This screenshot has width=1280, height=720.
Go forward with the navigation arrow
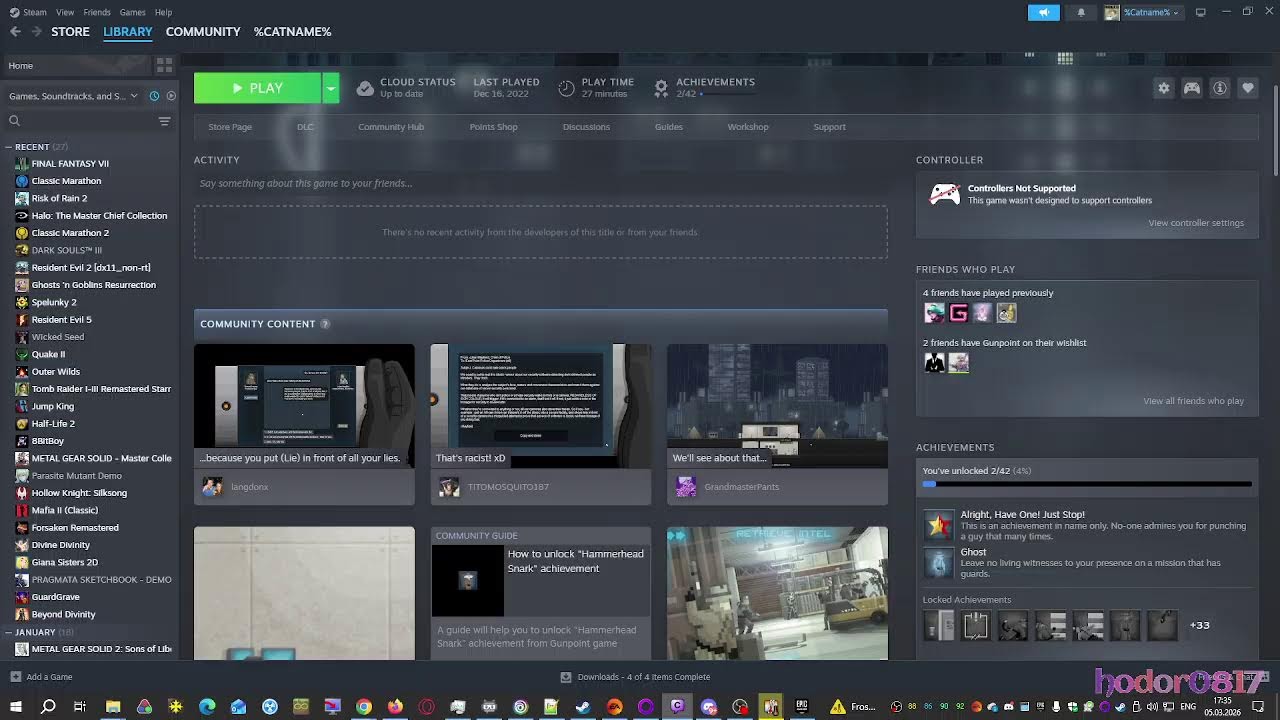pos(36,31)
